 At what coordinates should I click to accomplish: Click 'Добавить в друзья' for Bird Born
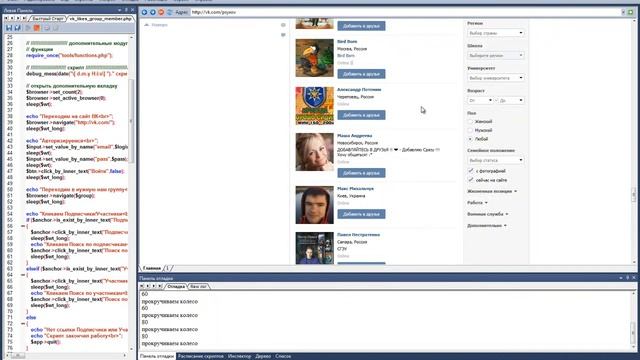click(361, 74)
